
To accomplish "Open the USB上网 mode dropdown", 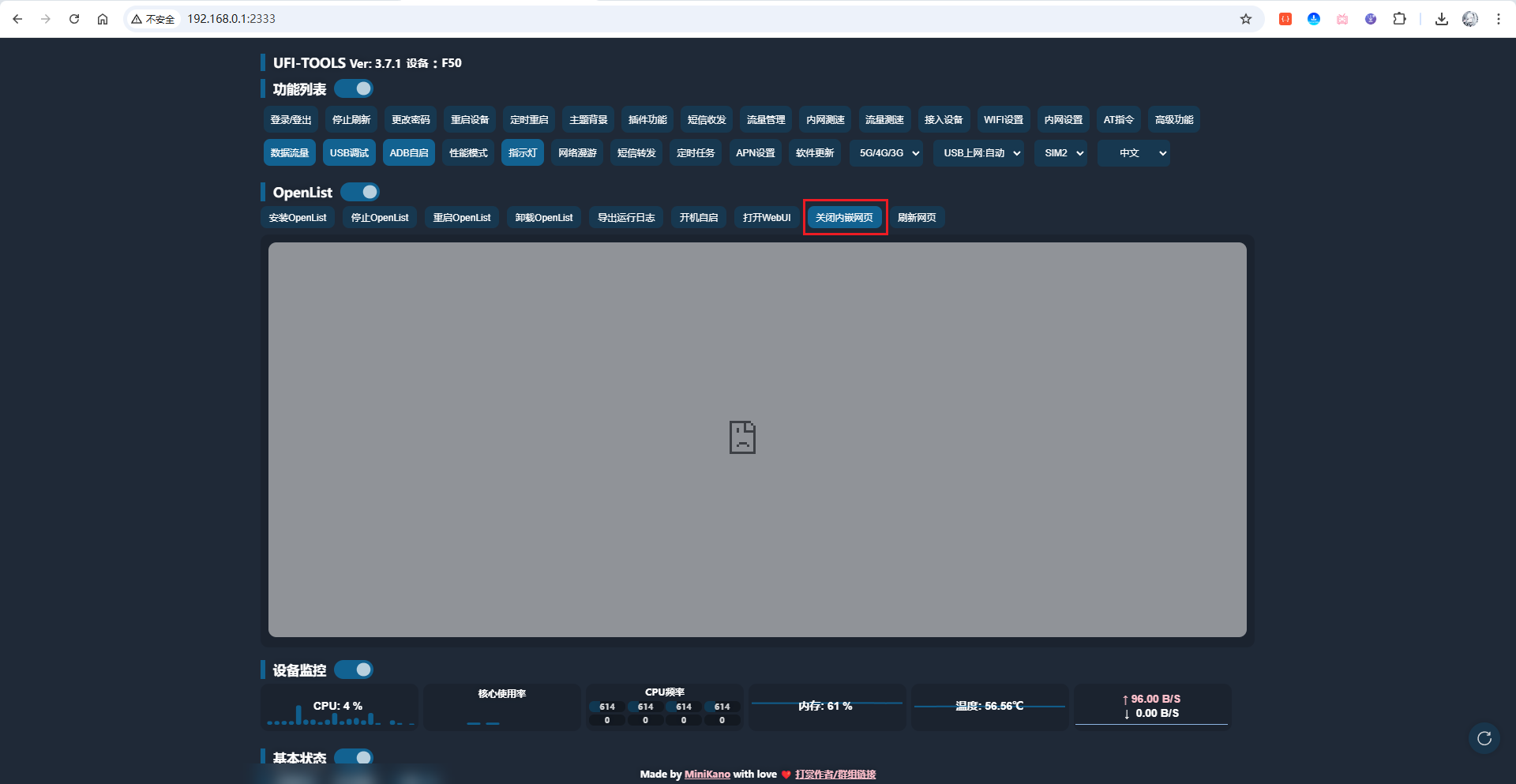I will (x=981, y=153).
